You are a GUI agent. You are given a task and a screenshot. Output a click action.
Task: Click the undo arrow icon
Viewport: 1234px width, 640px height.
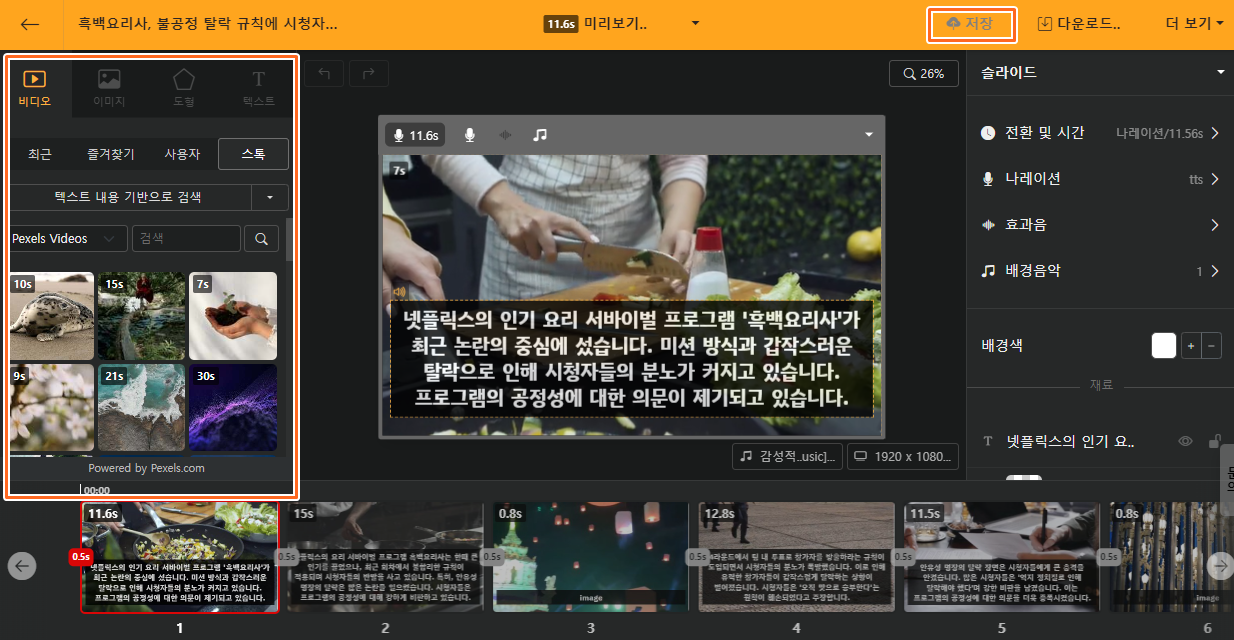coord(324,73)
